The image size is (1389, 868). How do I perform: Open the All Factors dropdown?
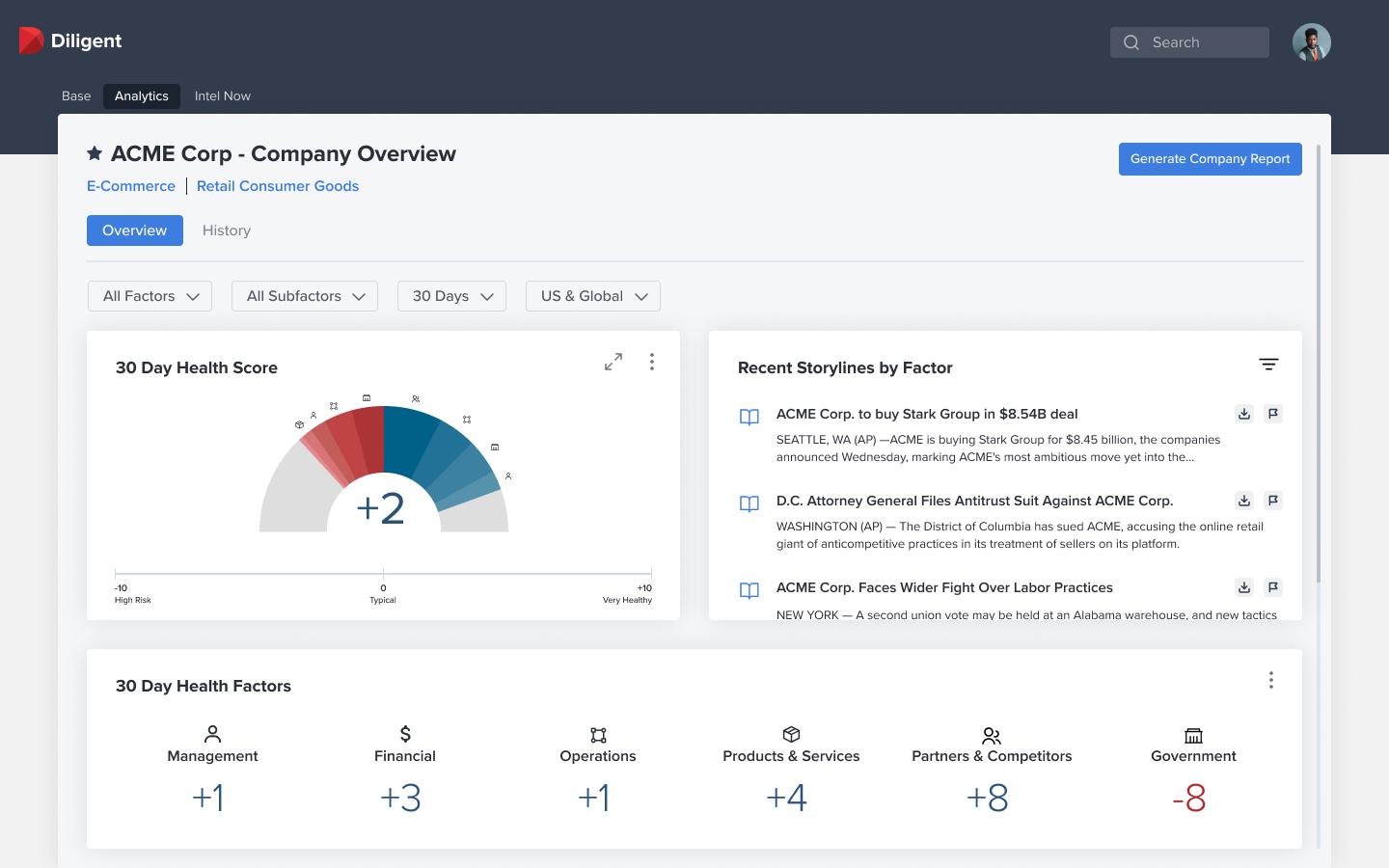(x=149, y=296)
